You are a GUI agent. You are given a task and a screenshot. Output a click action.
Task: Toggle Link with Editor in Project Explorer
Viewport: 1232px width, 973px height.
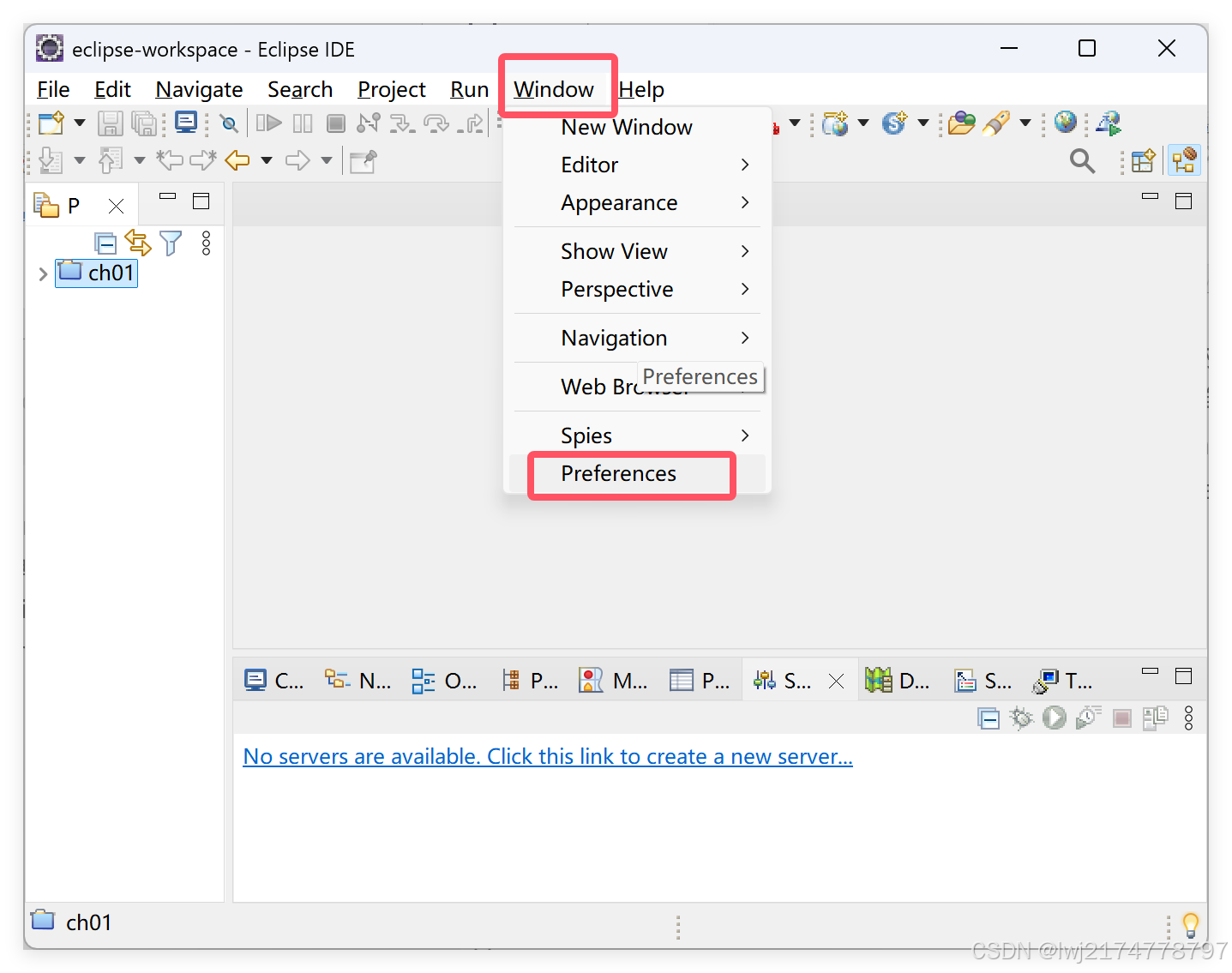coord(137,243)
